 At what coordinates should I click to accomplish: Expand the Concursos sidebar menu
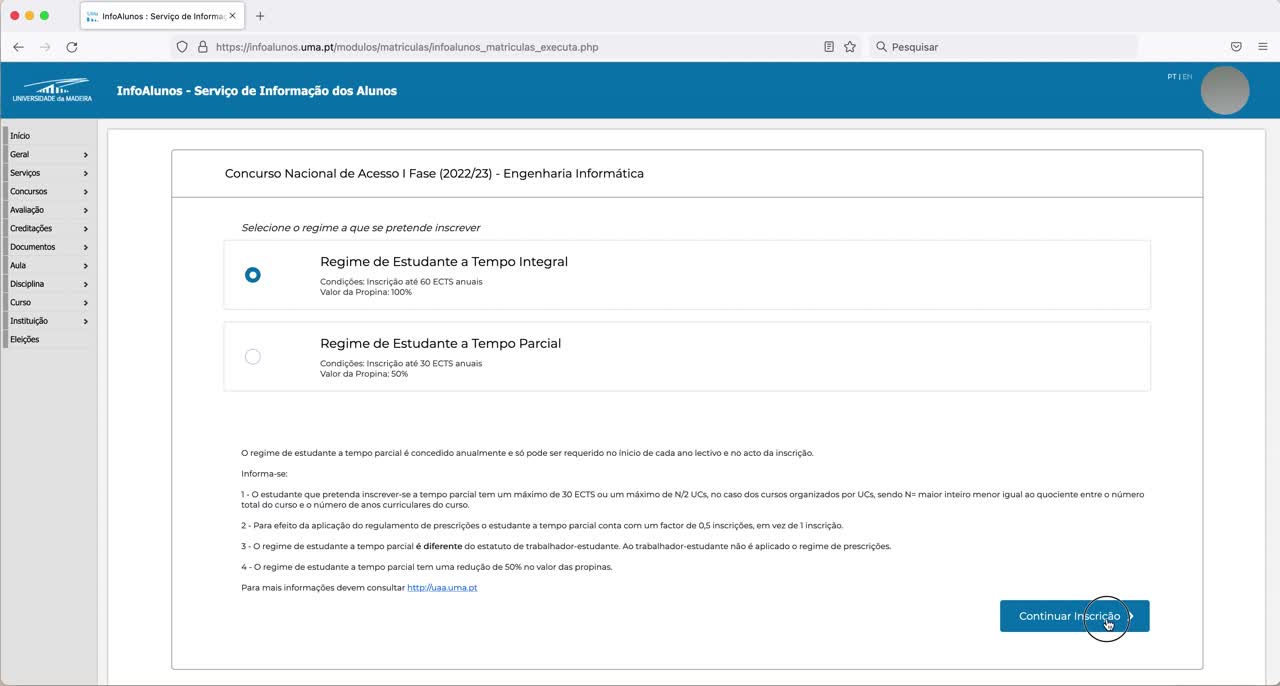click(x=47, y=192)
